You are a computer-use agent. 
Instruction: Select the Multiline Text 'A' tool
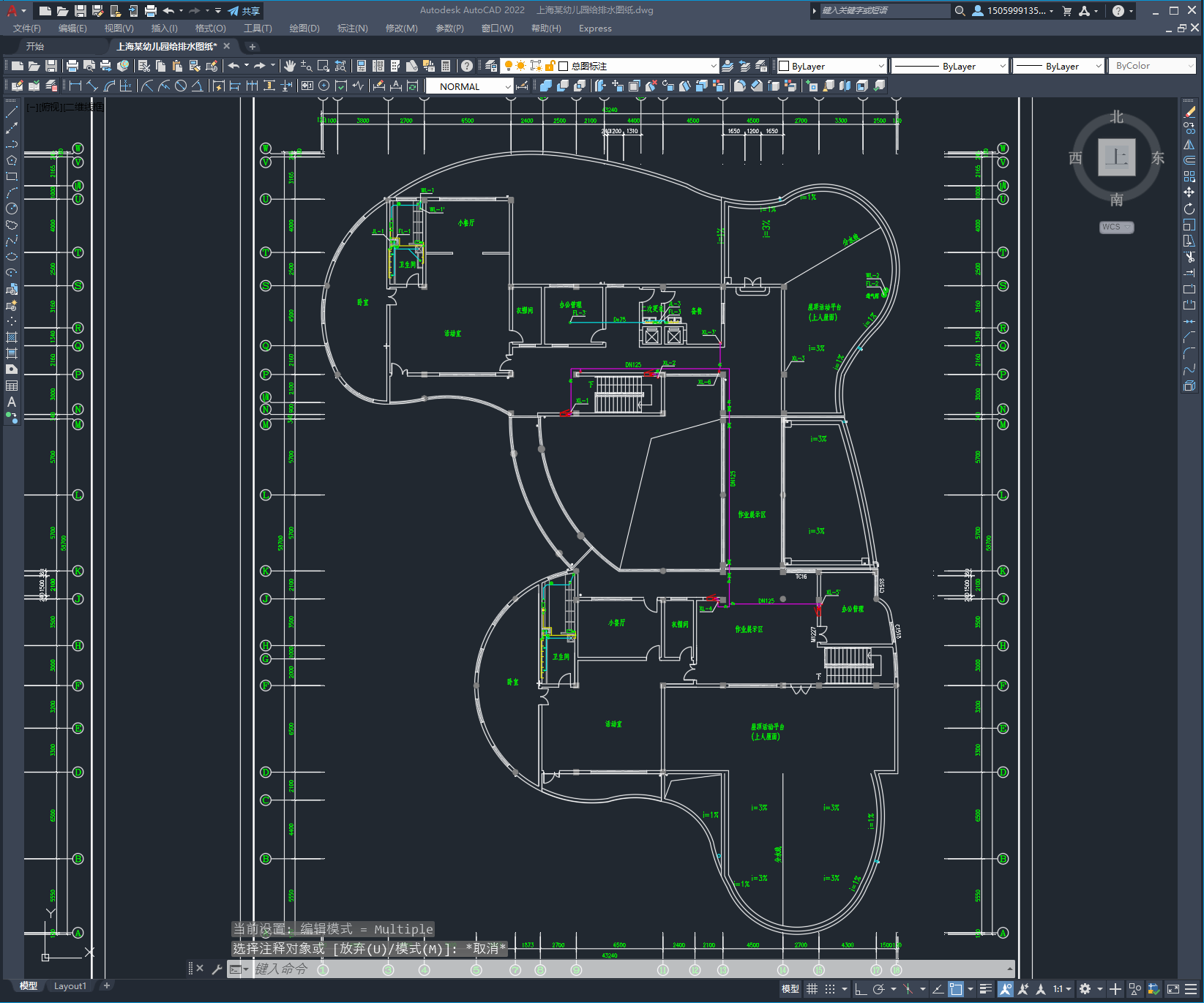tap(12, 402)
